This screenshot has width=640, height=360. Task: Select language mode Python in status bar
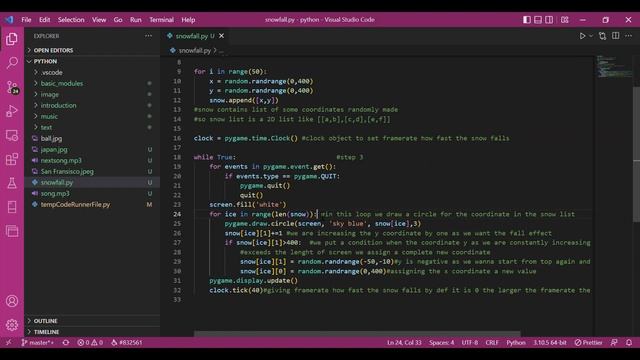pyautogui.click(x=516, y=342)
